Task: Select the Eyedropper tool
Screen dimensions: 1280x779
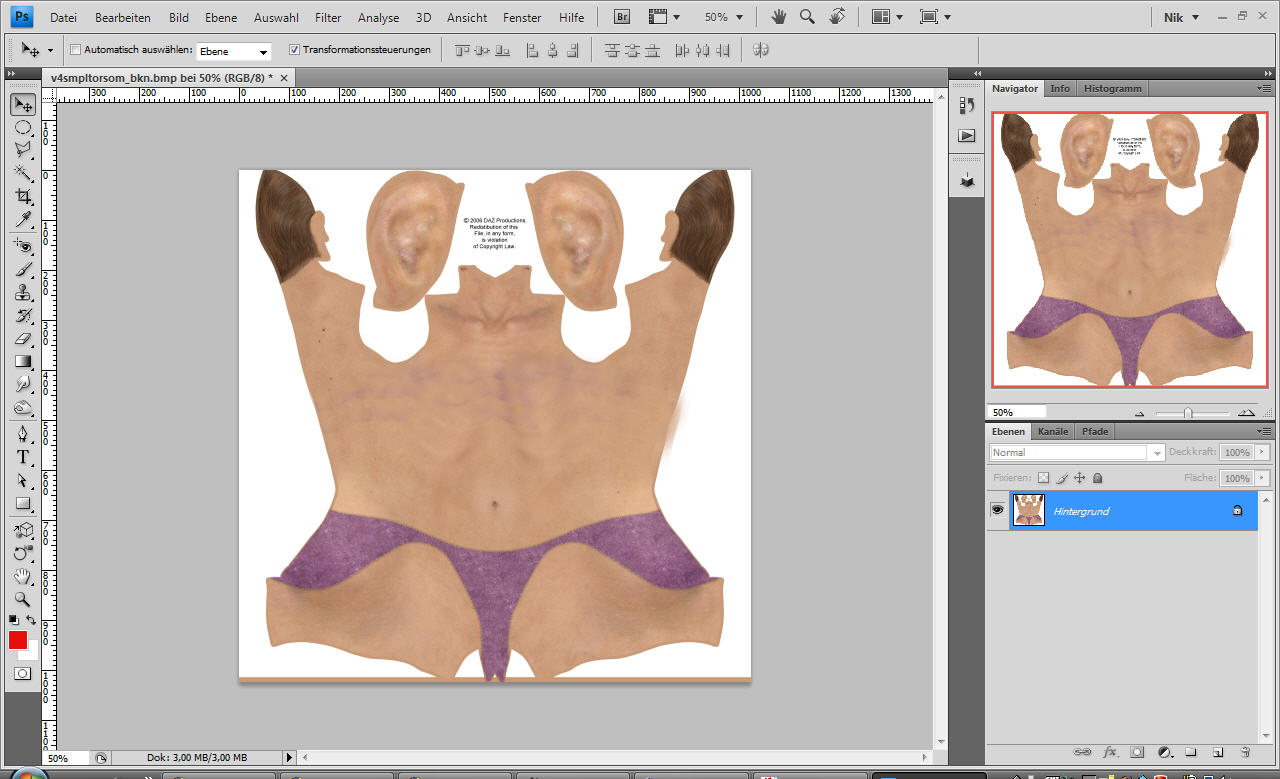Action: [22, 219]
